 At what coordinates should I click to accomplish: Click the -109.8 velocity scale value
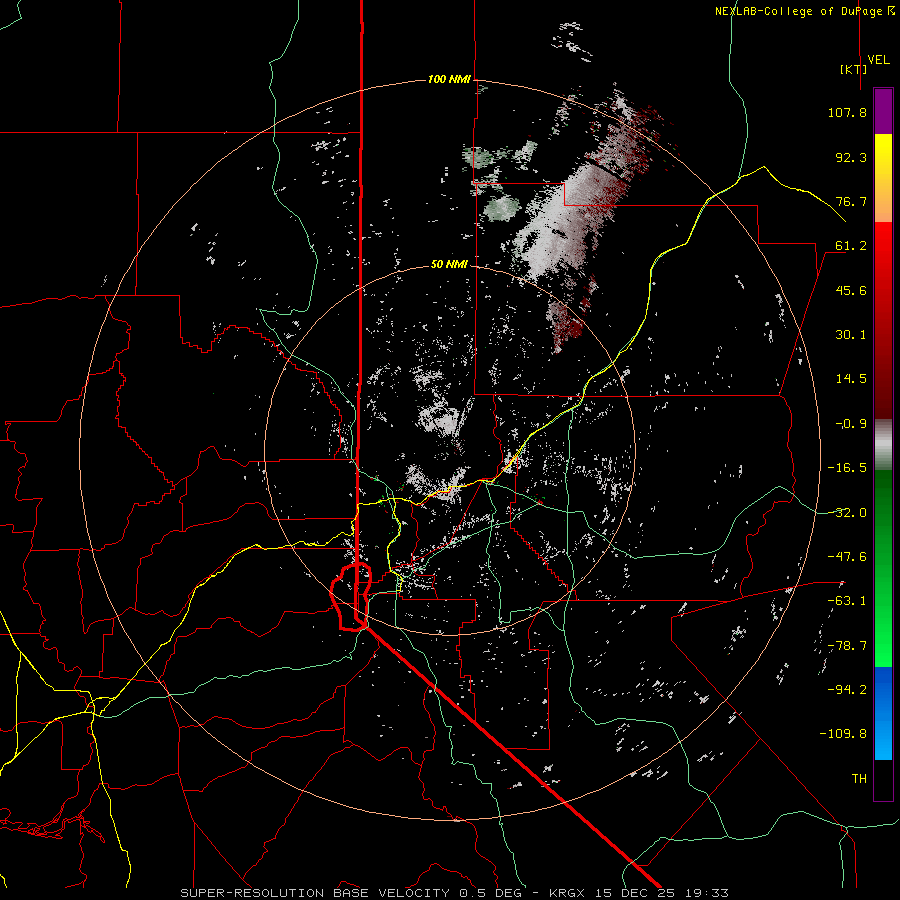point(843,734)
